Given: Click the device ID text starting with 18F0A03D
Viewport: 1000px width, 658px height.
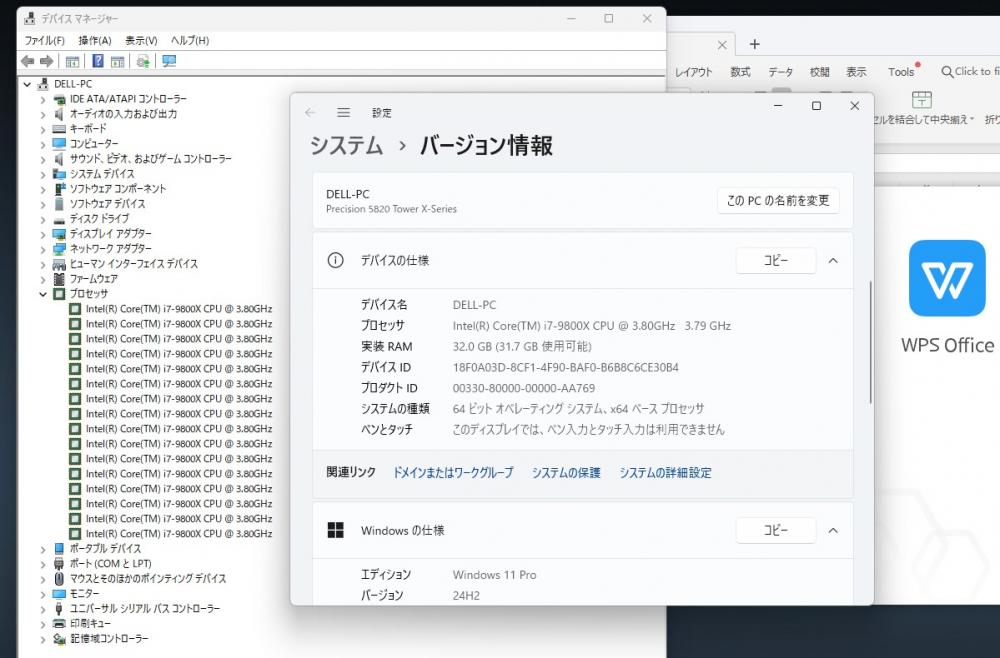Looking at the screenshot, I should [566, 367].
